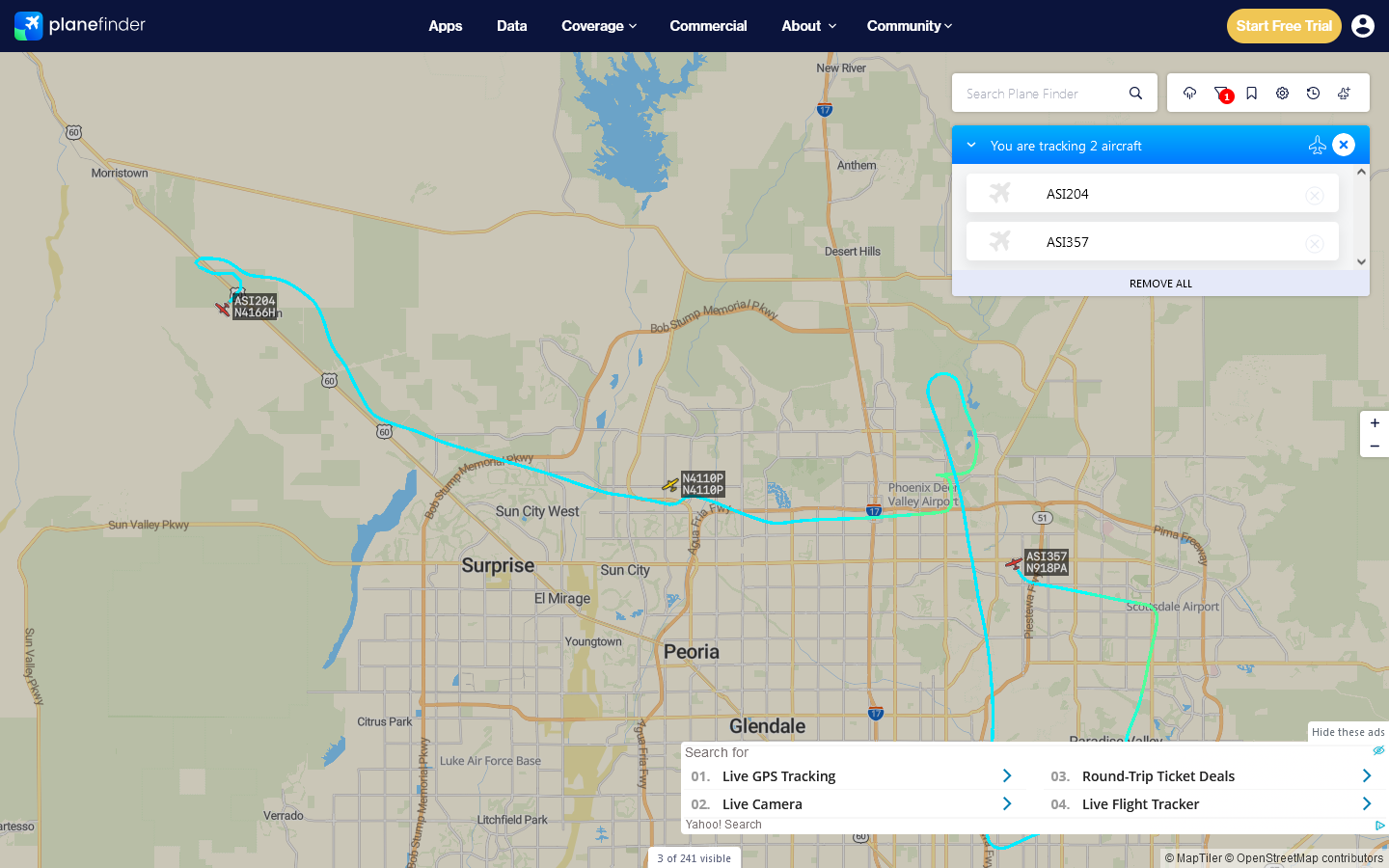Click the arrow next to Live Camera
1389x868 pixels.
[x=1007, y=804]
